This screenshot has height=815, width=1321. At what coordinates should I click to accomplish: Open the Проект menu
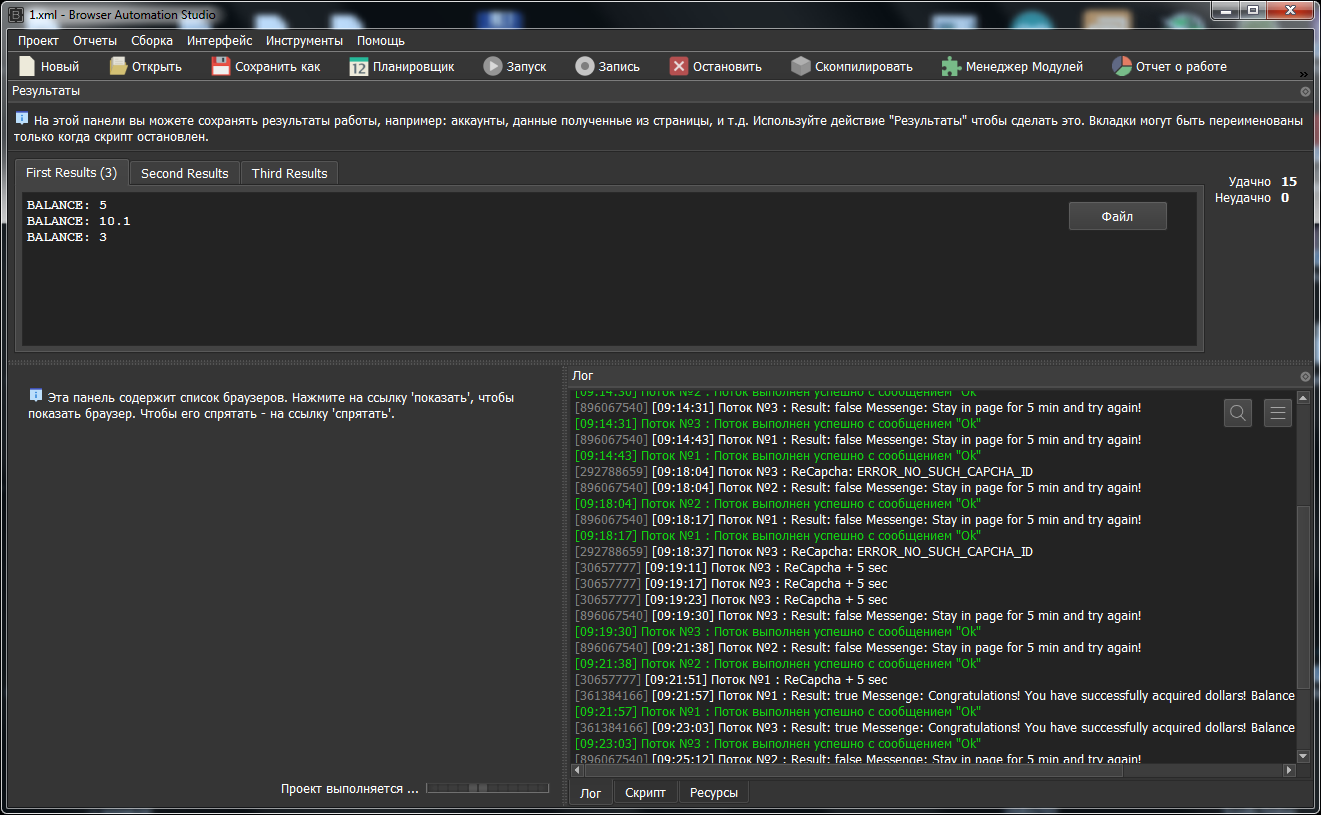click(x=38, y=41)
